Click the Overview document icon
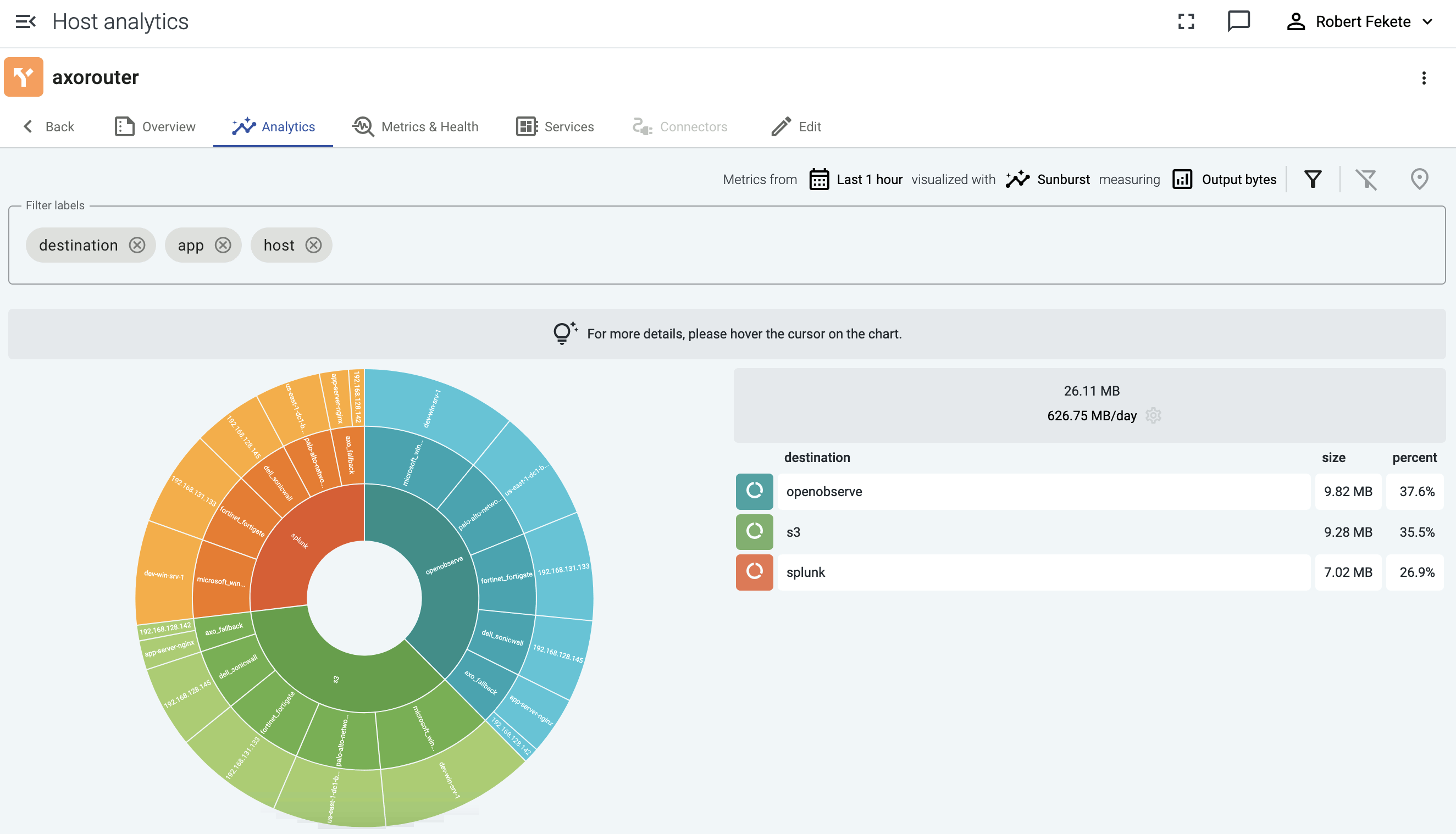 [124, 126]
